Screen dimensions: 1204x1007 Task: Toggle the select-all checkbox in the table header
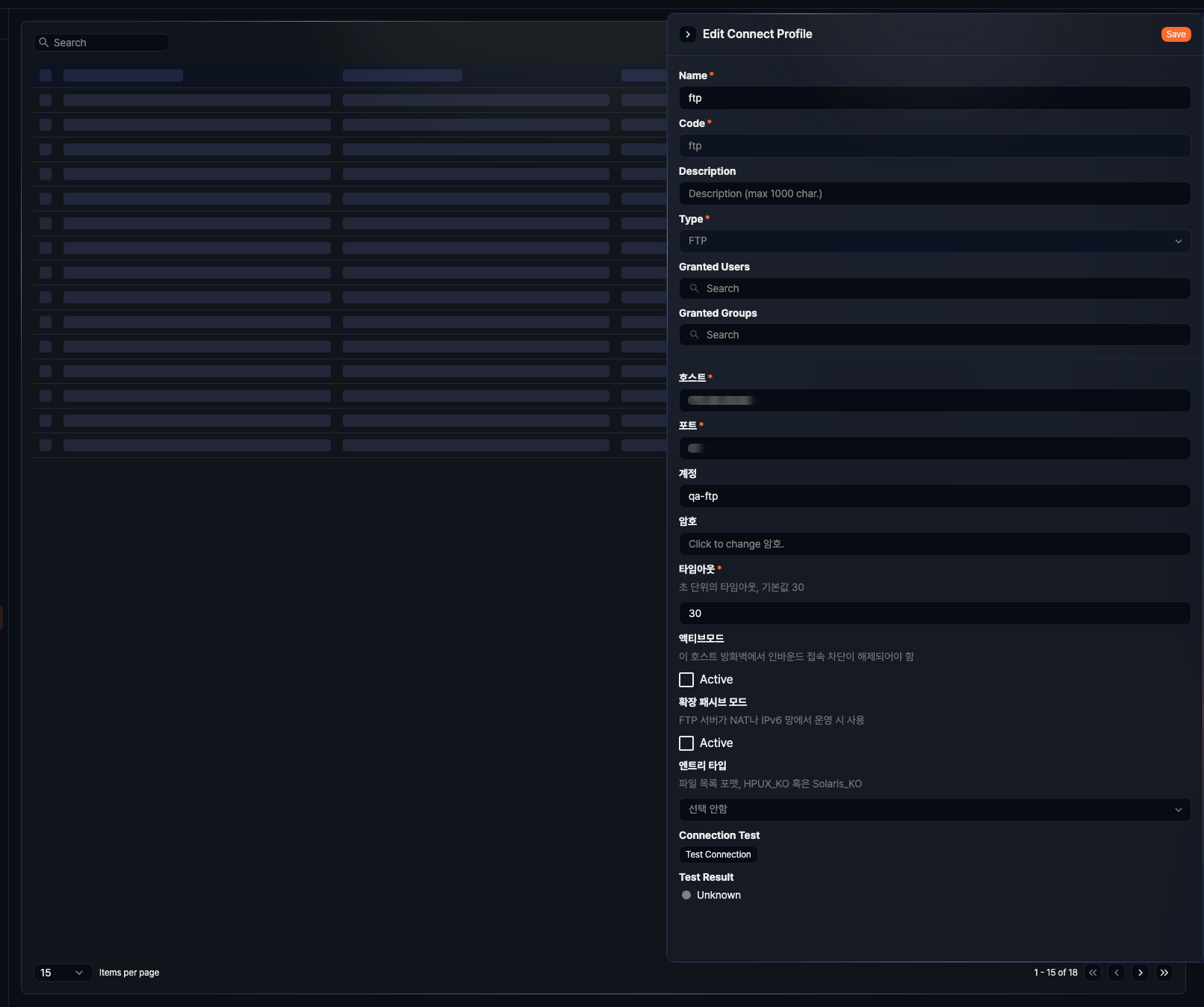pyautogui.click(x=45, y=75)
